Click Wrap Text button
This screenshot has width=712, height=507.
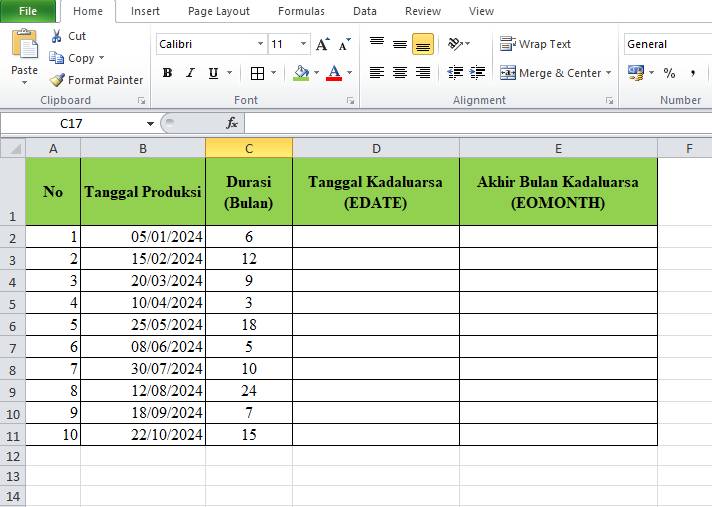(535, 44)
